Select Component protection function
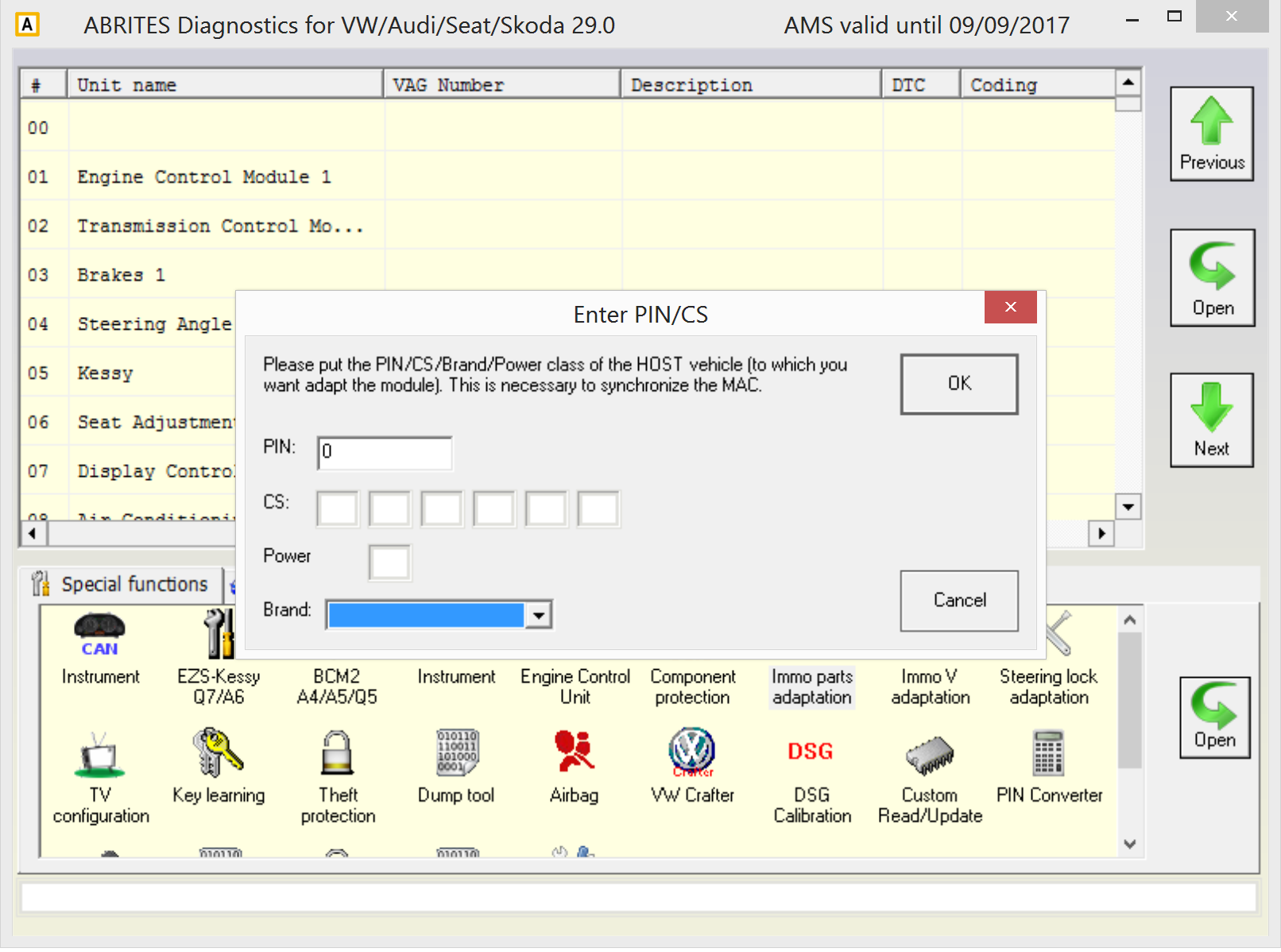Screen dimensions: 1281x952 pos(692,687)
